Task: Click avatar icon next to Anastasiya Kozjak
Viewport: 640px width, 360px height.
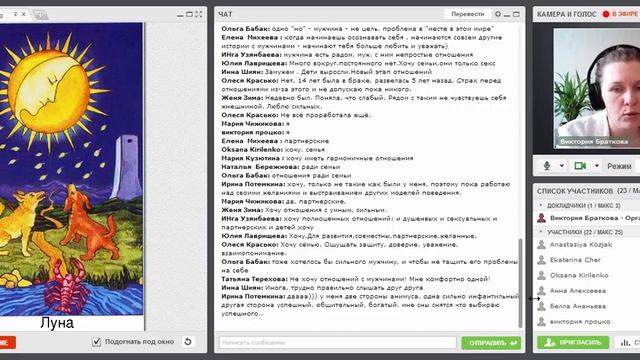Action: tap(541, 244)
